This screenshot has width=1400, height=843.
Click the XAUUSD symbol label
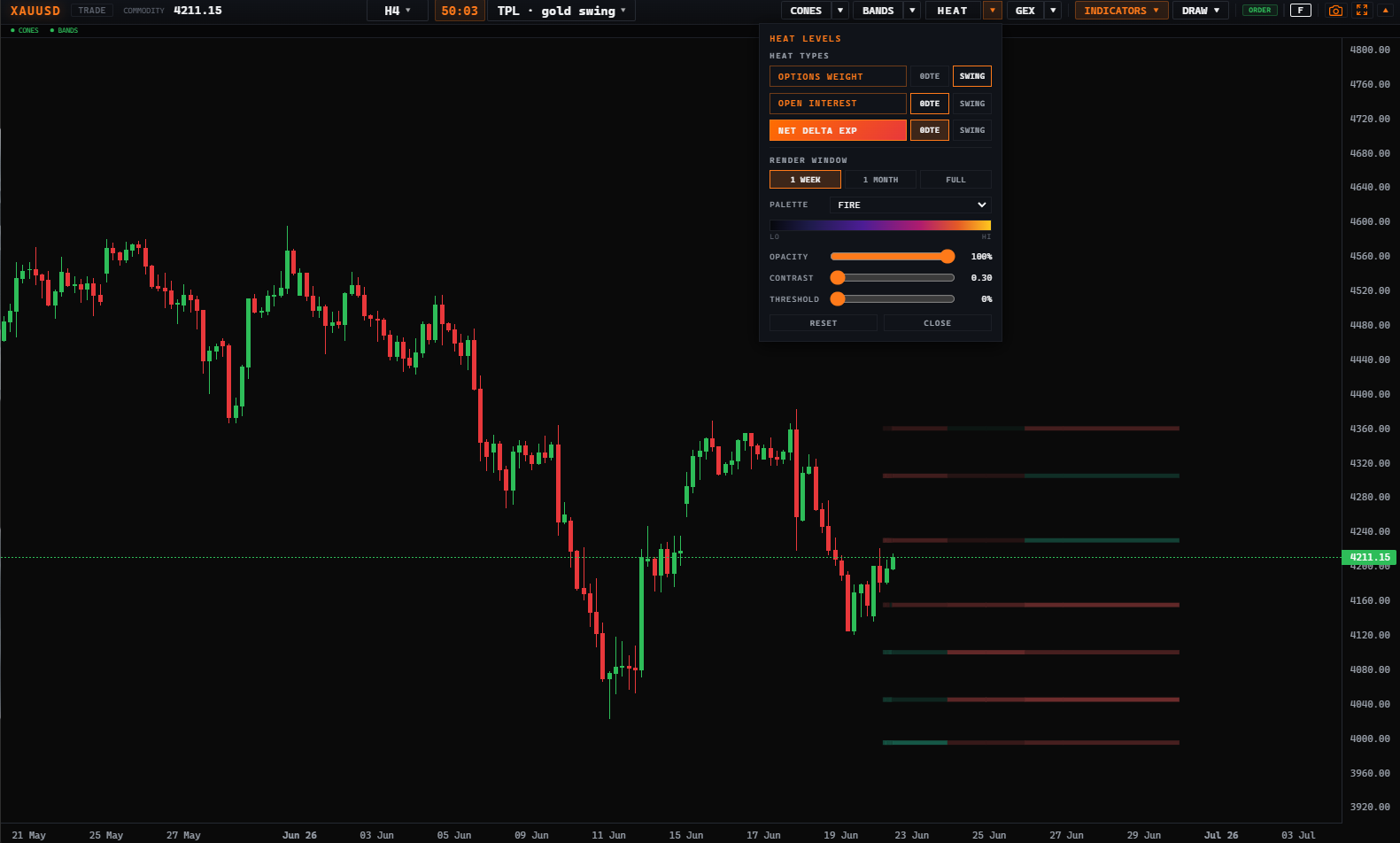tap(35, 11)
